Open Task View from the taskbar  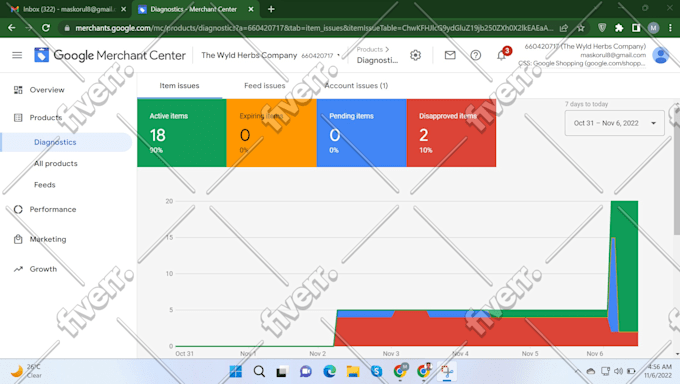(282, 371)
